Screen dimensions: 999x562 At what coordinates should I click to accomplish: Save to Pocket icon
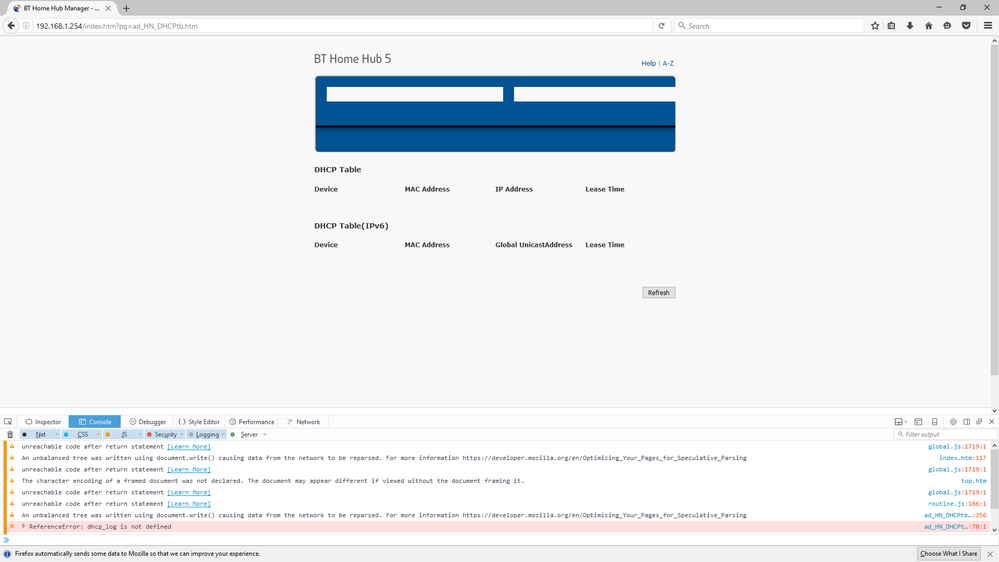click(966, 25)
